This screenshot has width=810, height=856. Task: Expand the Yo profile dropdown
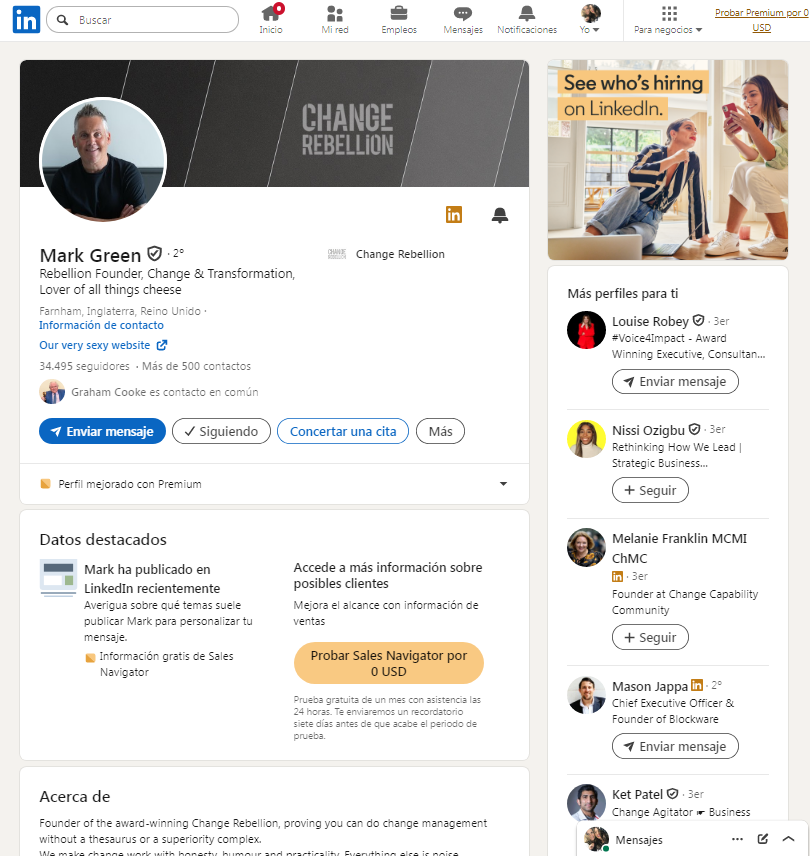pos(590,20)
